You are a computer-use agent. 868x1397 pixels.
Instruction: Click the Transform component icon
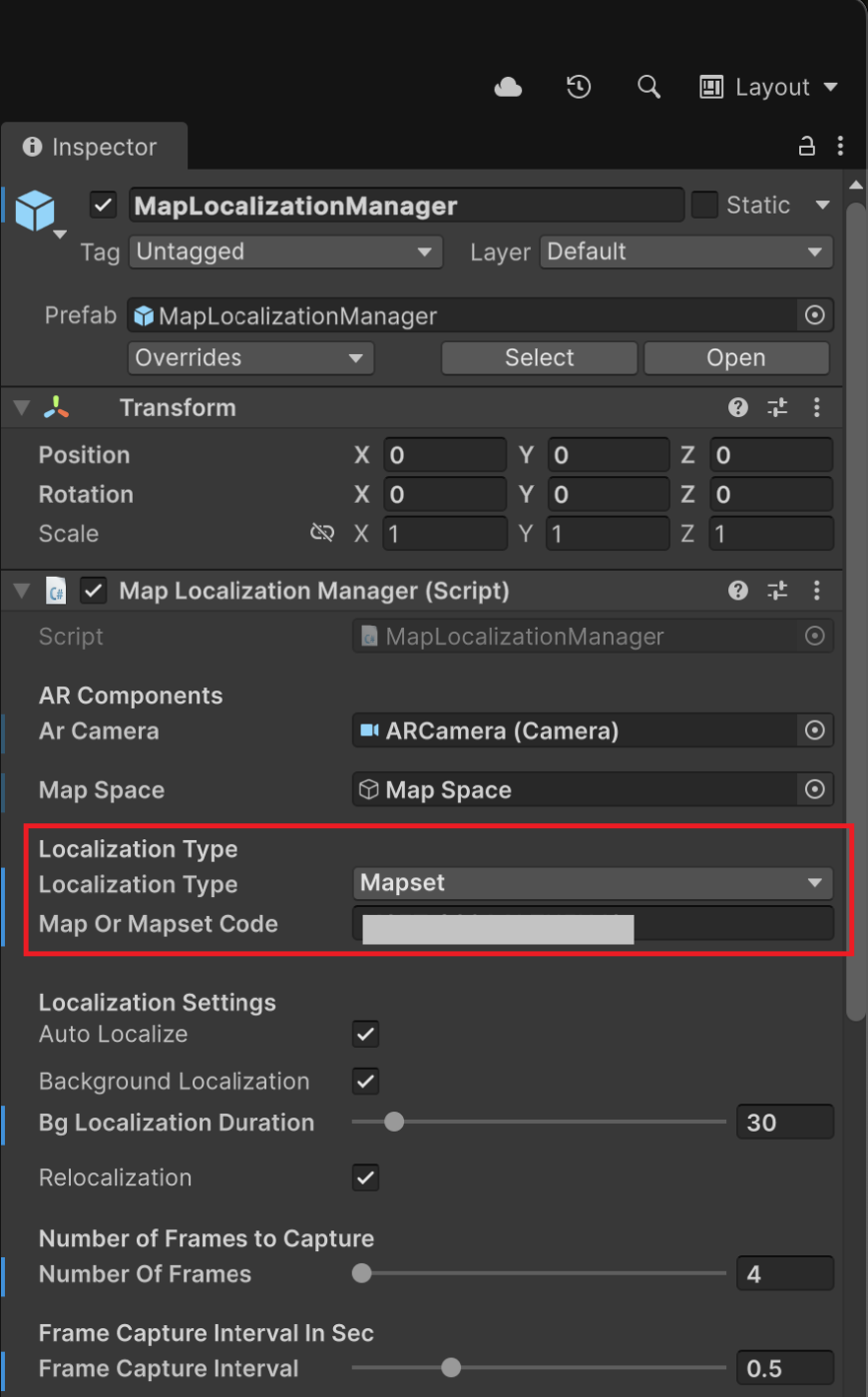pyautogui.click(x=57, y=407)
